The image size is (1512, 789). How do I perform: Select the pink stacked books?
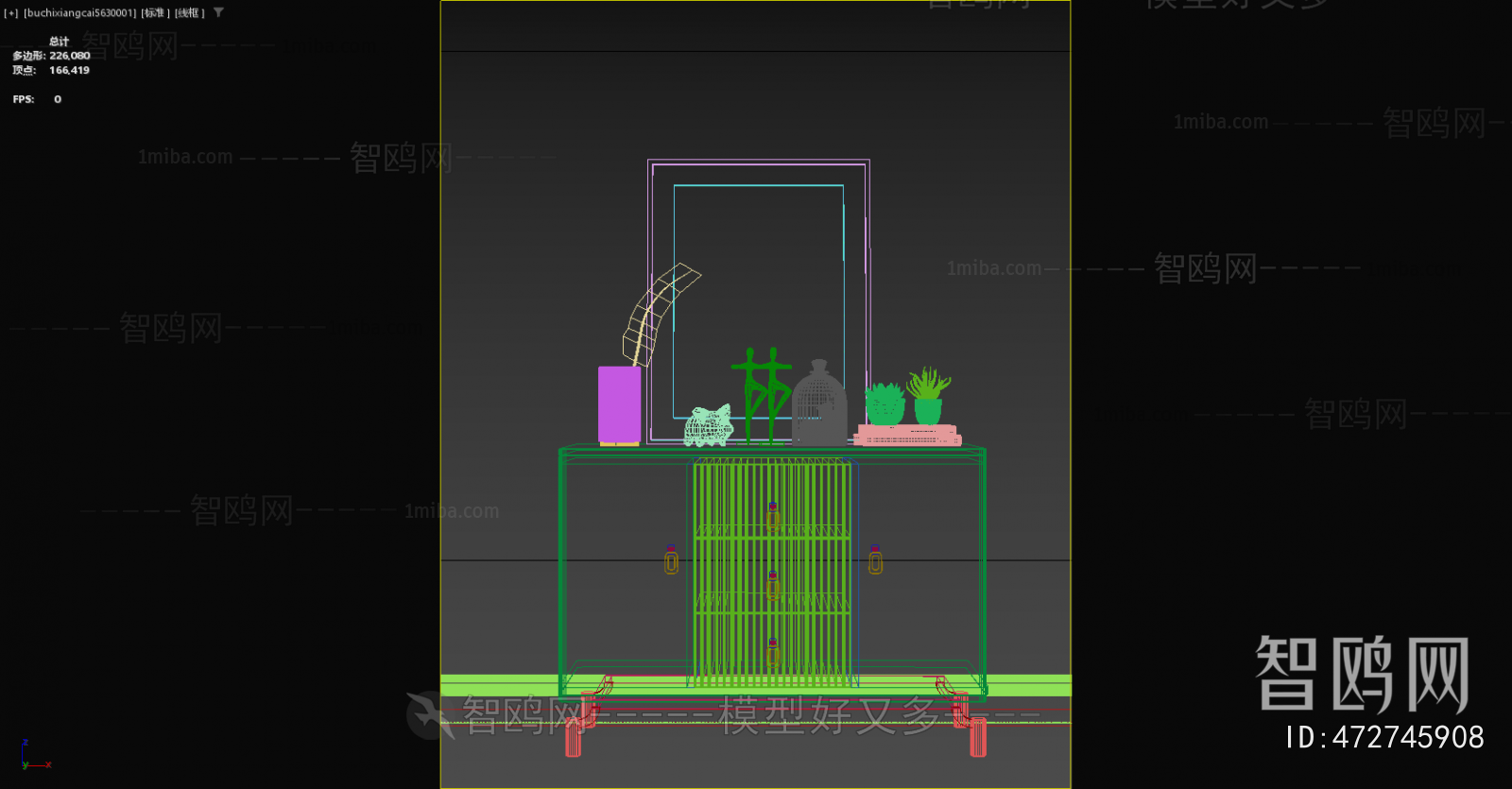tap(907, 436)
